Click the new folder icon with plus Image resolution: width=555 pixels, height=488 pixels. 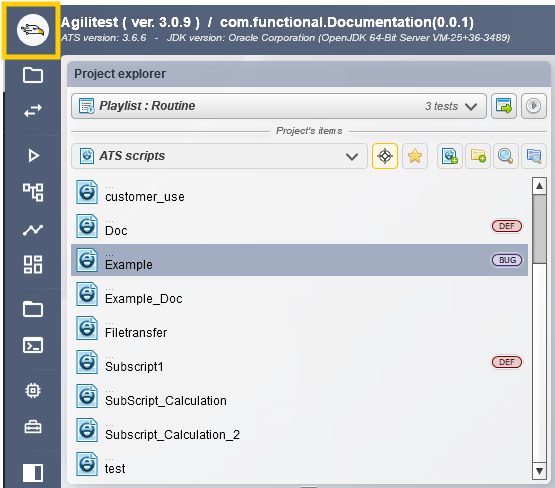pos(478,156)
